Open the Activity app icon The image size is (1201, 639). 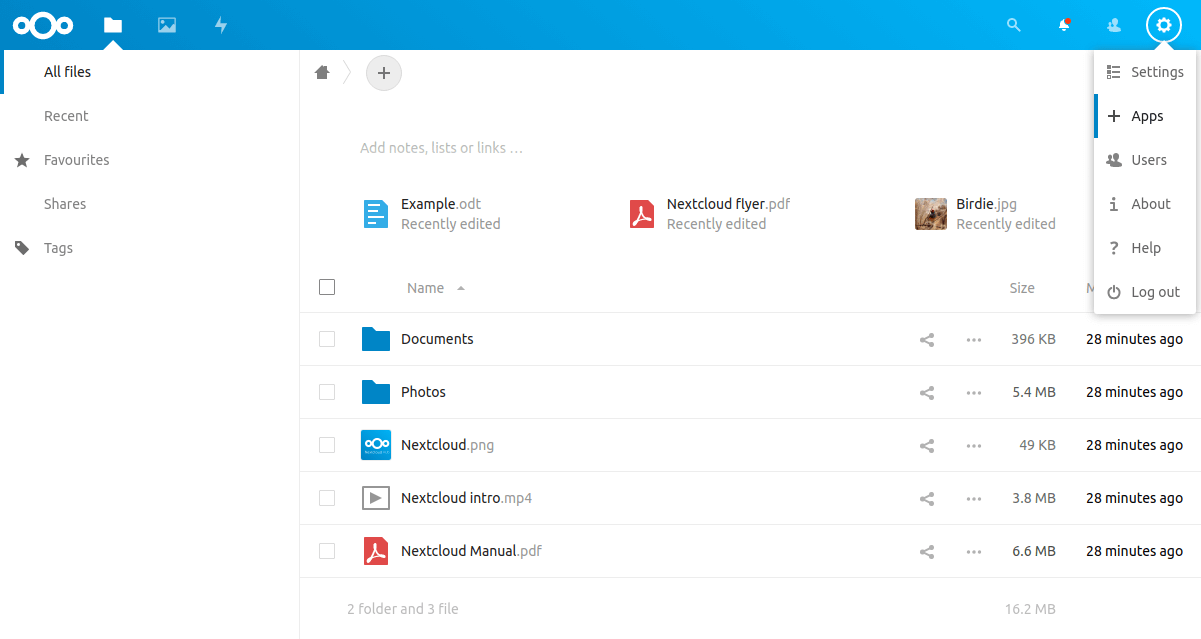pos(220,25)
